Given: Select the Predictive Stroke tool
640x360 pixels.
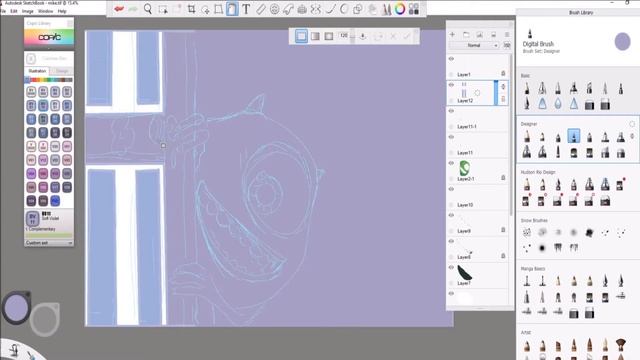Looking at the screenshot, I should coord(344,9).
